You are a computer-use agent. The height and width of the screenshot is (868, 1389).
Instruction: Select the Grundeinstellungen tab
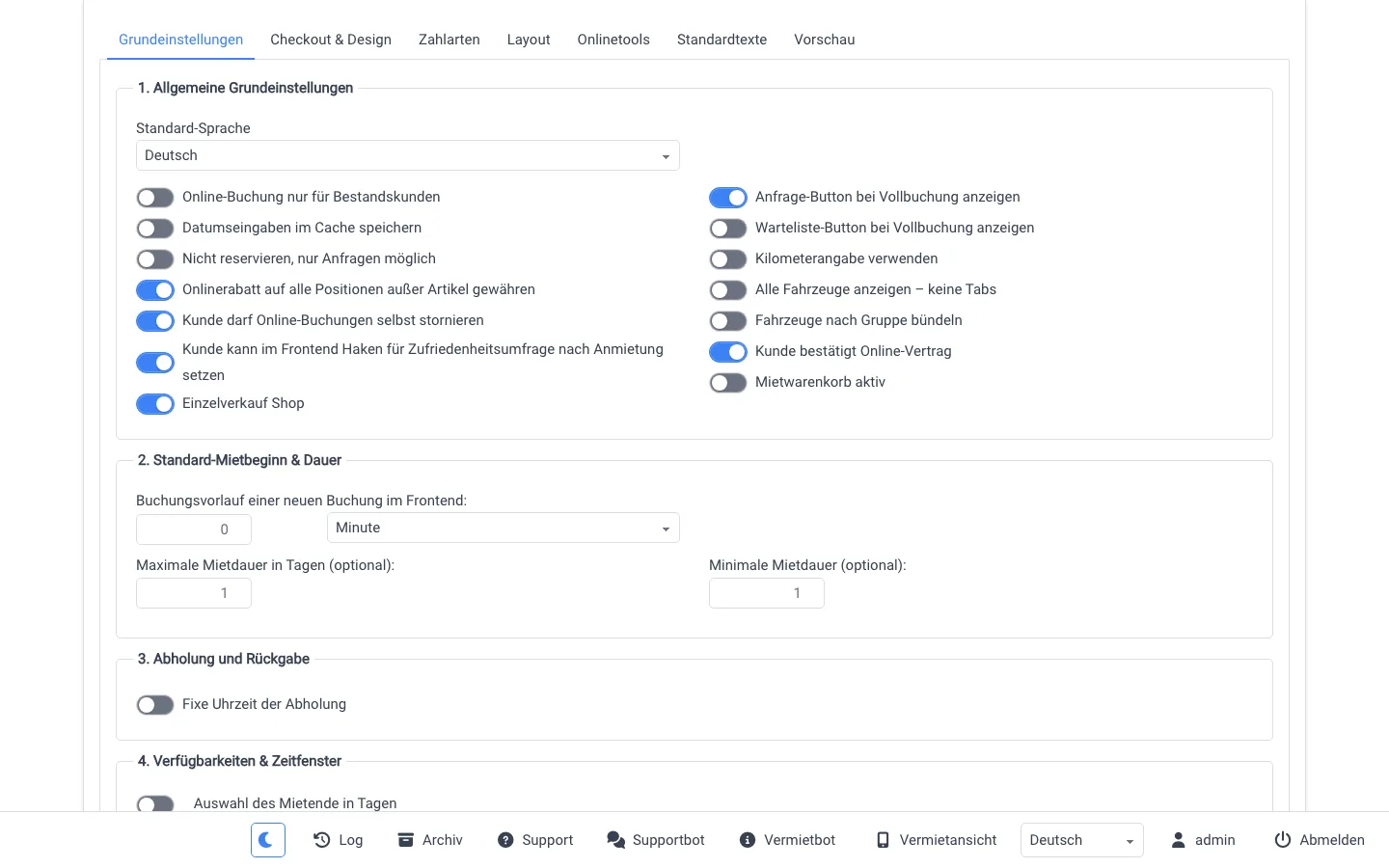pyautogui.click(x=181, y=40)
